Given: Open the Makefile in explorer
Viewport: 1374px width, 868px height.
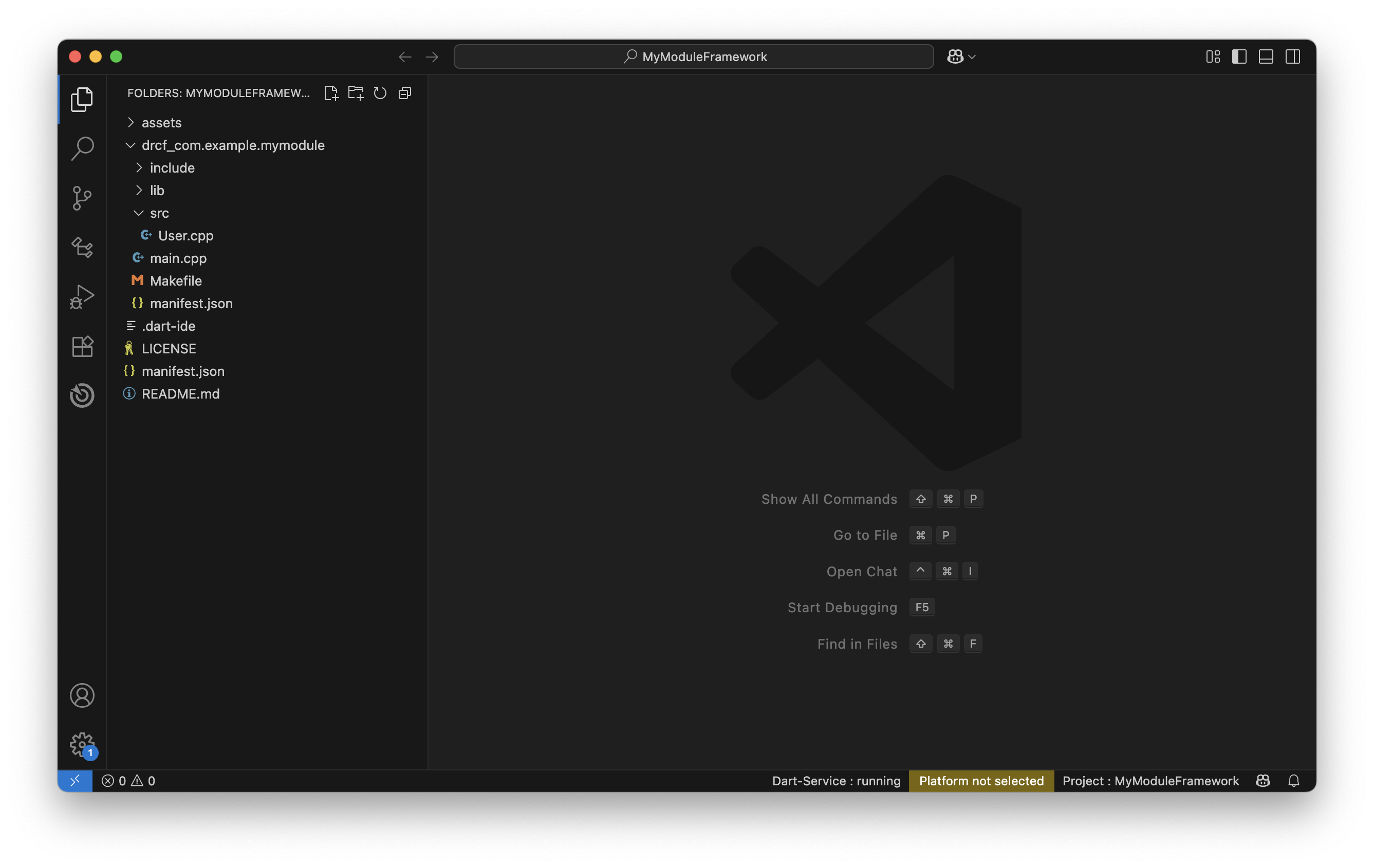Looking at the screenshot, I should point(176,280).
